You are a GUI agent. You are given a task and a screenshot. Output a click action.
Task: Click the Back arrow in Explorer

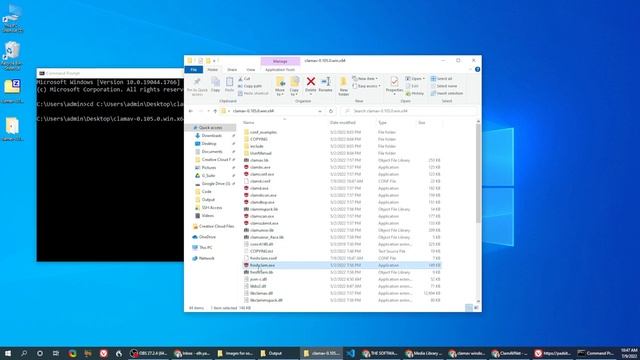click(191, 111)
